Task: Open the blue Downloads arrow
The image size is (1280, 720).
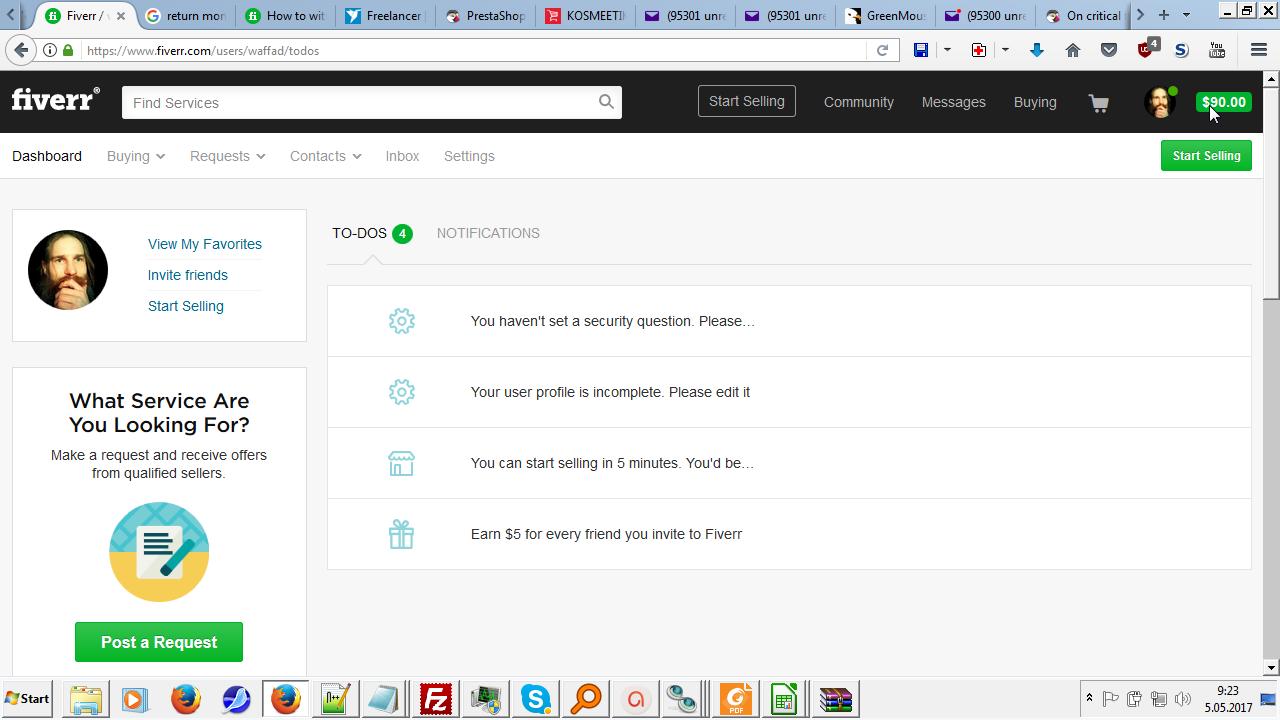Action: 1037,50
